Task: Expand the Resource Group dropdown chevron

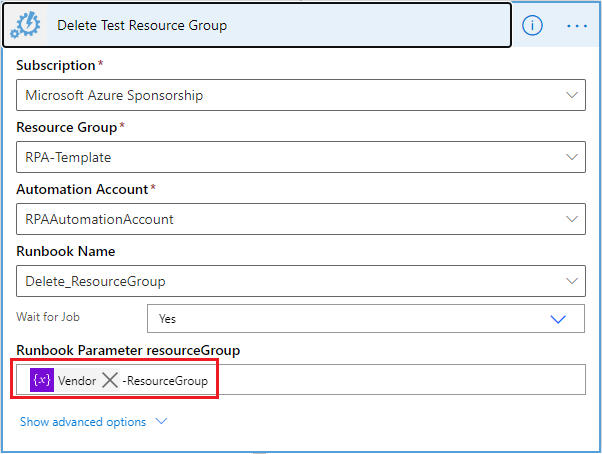Action: 573,157
